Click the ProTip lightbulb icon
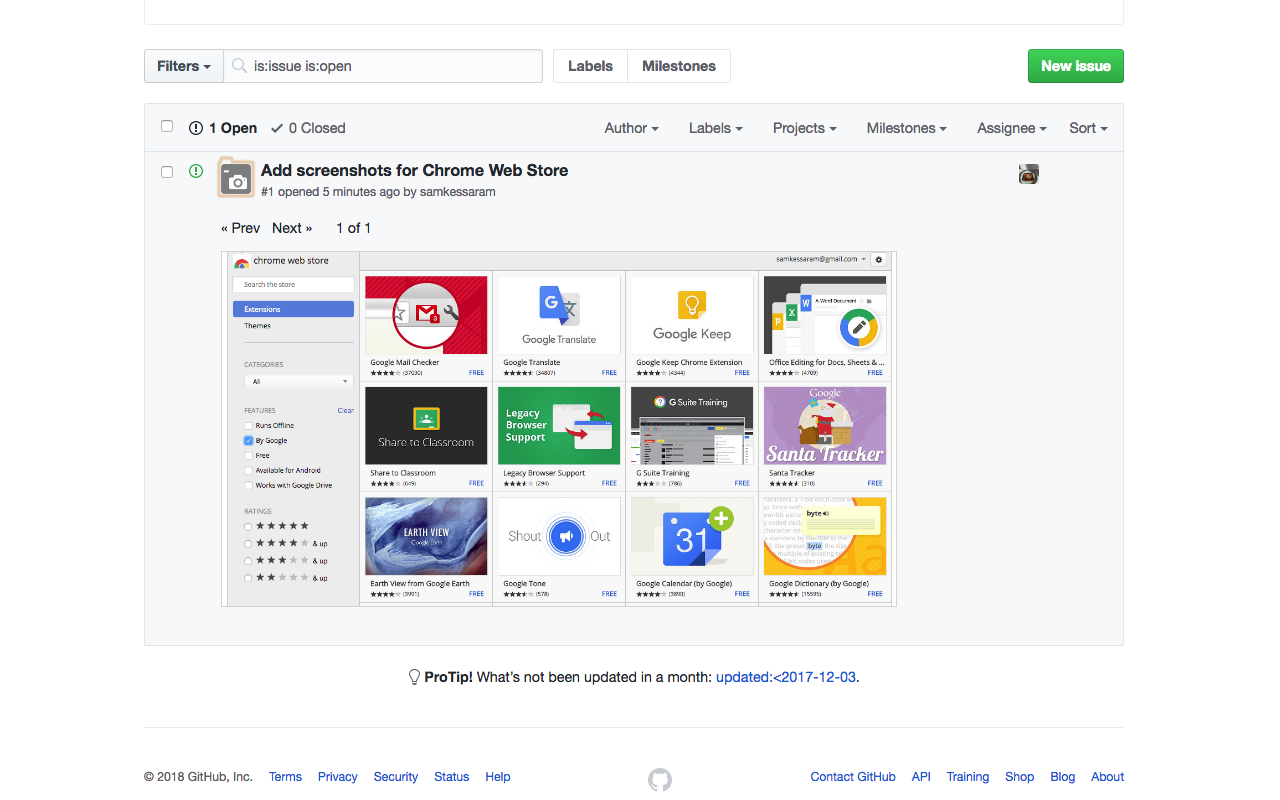The image size is (1280, 800). point(413,676)
